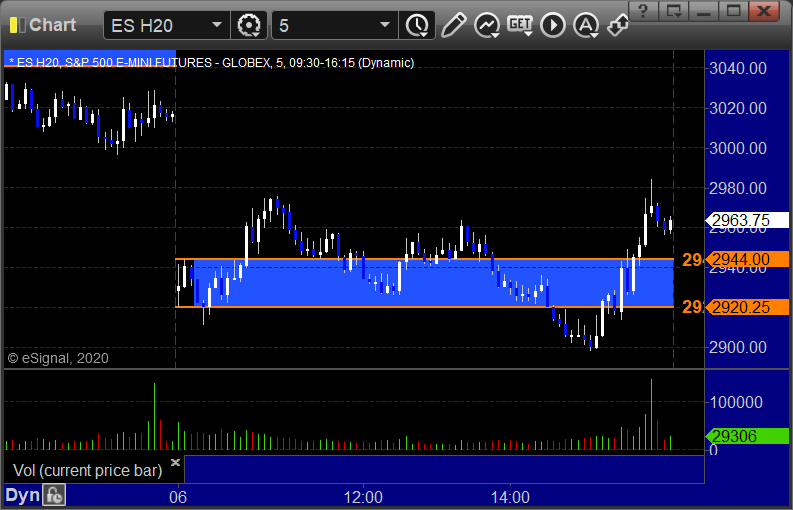The height and width of the screenshot is (510, 793).
Task: Click the window options dropdown button
Action: pos(674,10)
